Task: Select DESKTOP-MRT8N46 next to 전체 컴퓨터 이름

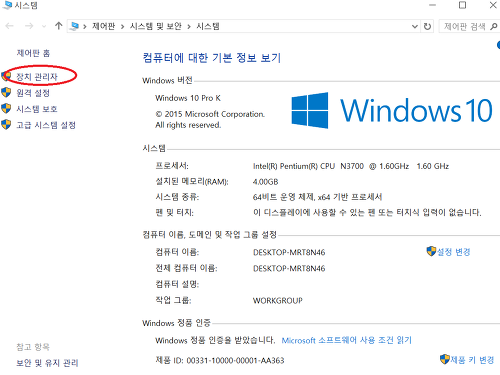Action: (289, 268)
